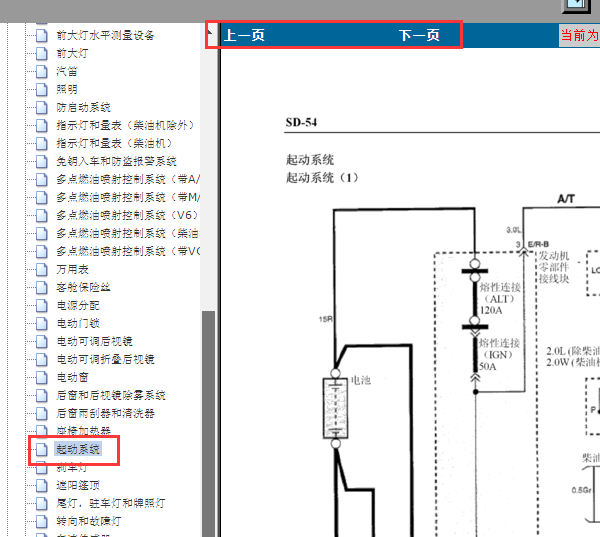Open tree item 前大灯水平测量设备
Viewport: 600px width, 537px height.
click(x=106, y=35)
